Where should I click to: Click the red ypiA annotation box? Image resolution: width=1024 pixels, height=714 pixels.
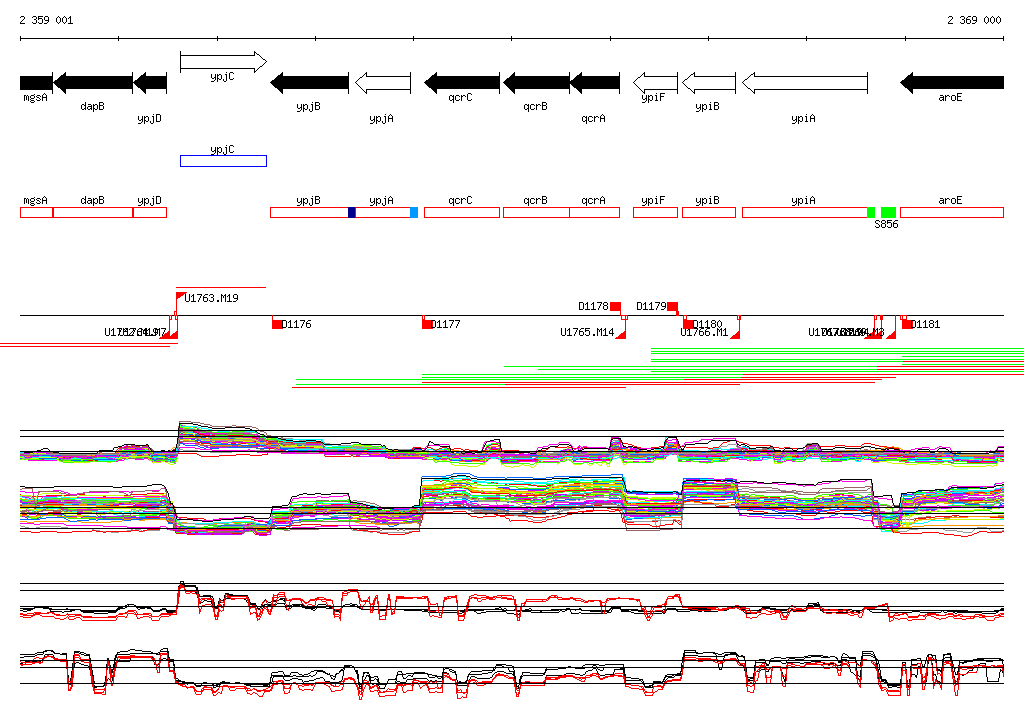pos(805,212)
